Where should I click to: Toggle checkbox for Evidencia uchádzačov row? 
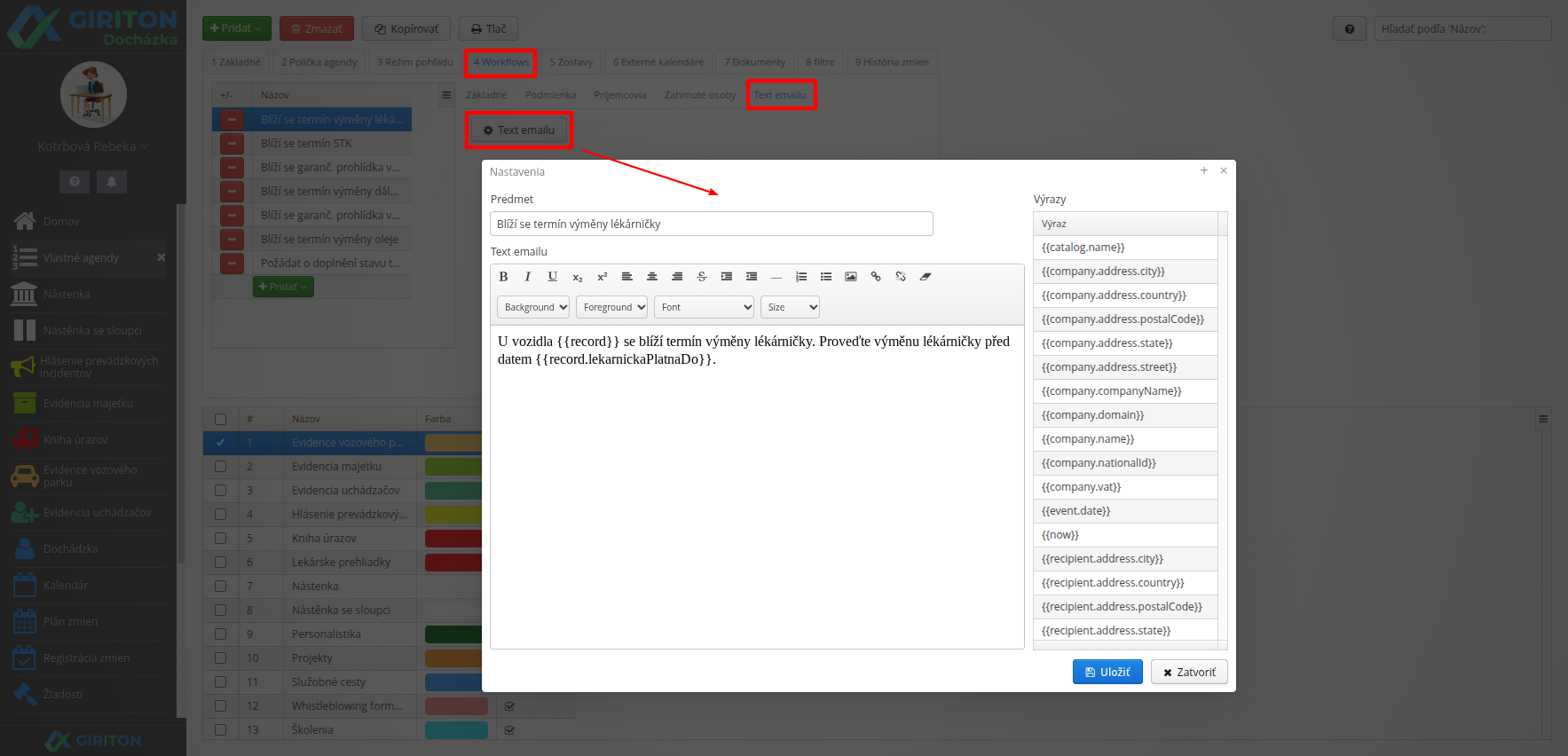[x=220, y=490]
